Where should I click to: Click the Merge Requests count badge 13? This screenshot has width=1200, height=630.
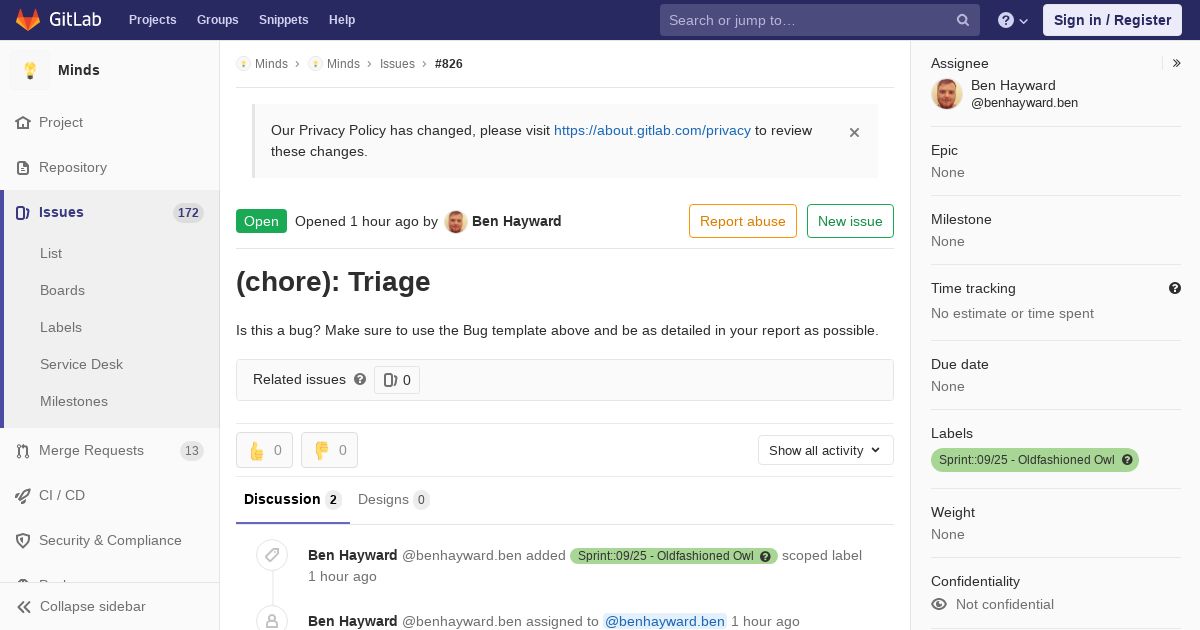point(192,450)
